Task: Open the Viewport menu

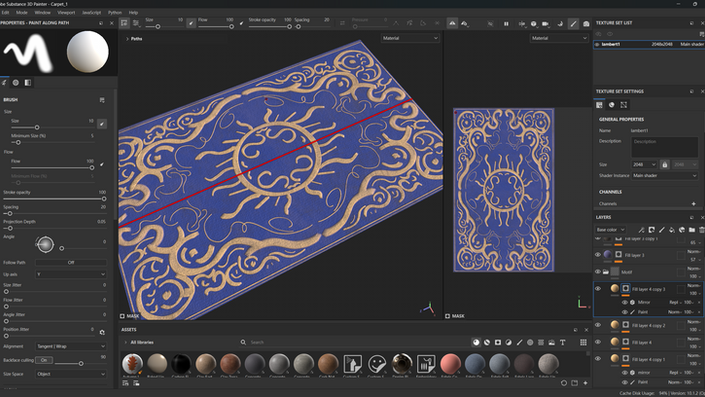Action: click(x=66, y=13)
